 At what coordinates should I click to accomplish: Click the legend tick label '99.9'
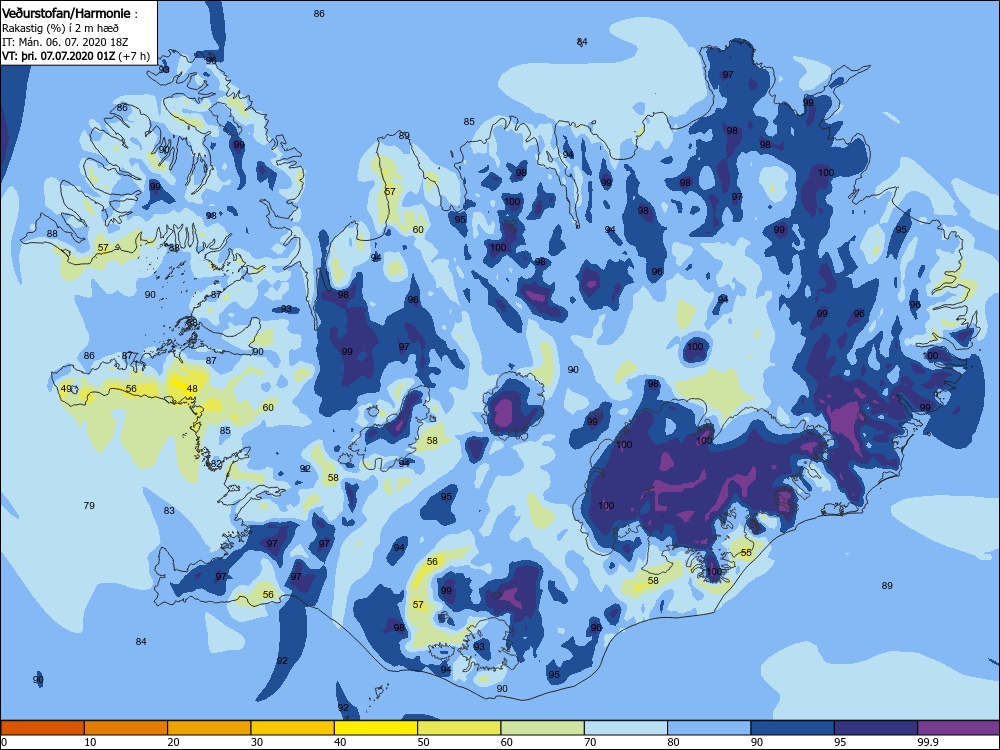click(927, 742)
